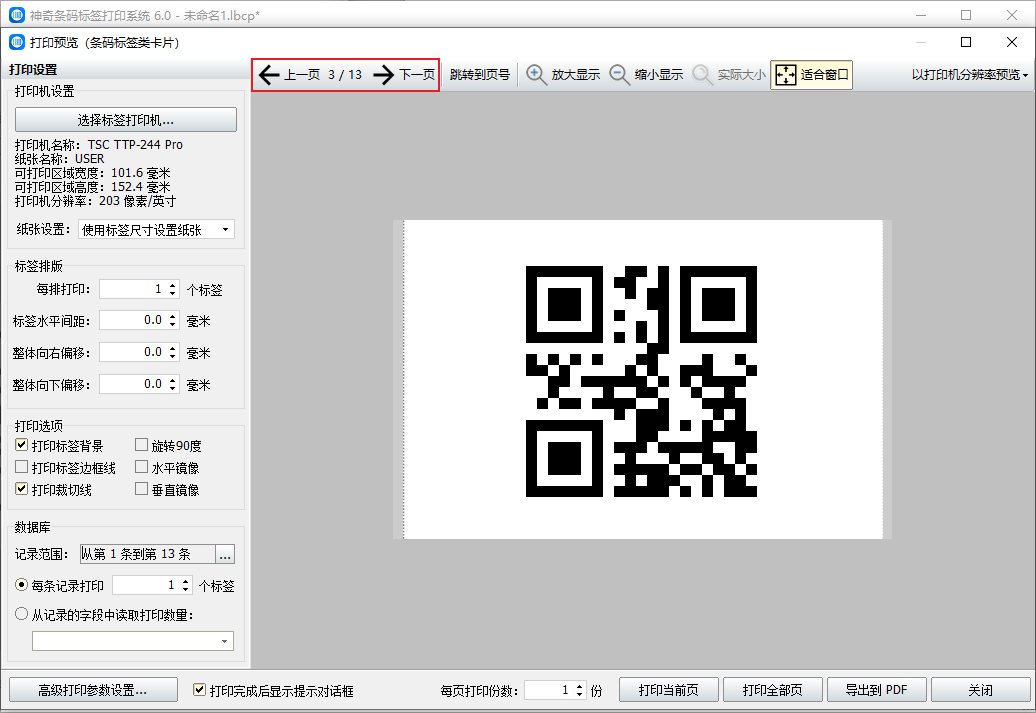Open record range browse button (...)

225,554
